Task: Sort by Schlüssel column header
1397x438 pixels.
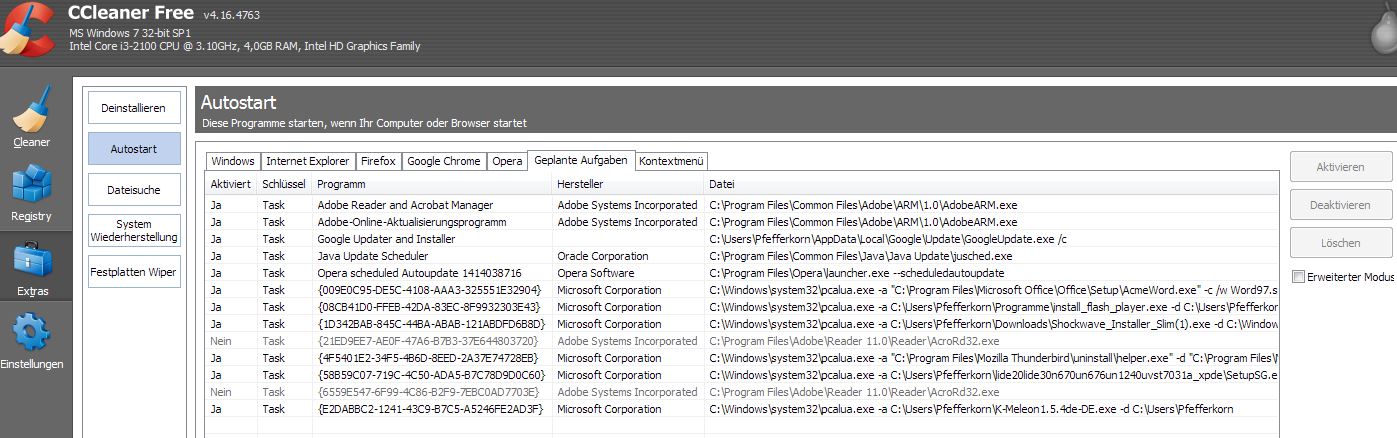Action: pos(284,185)
